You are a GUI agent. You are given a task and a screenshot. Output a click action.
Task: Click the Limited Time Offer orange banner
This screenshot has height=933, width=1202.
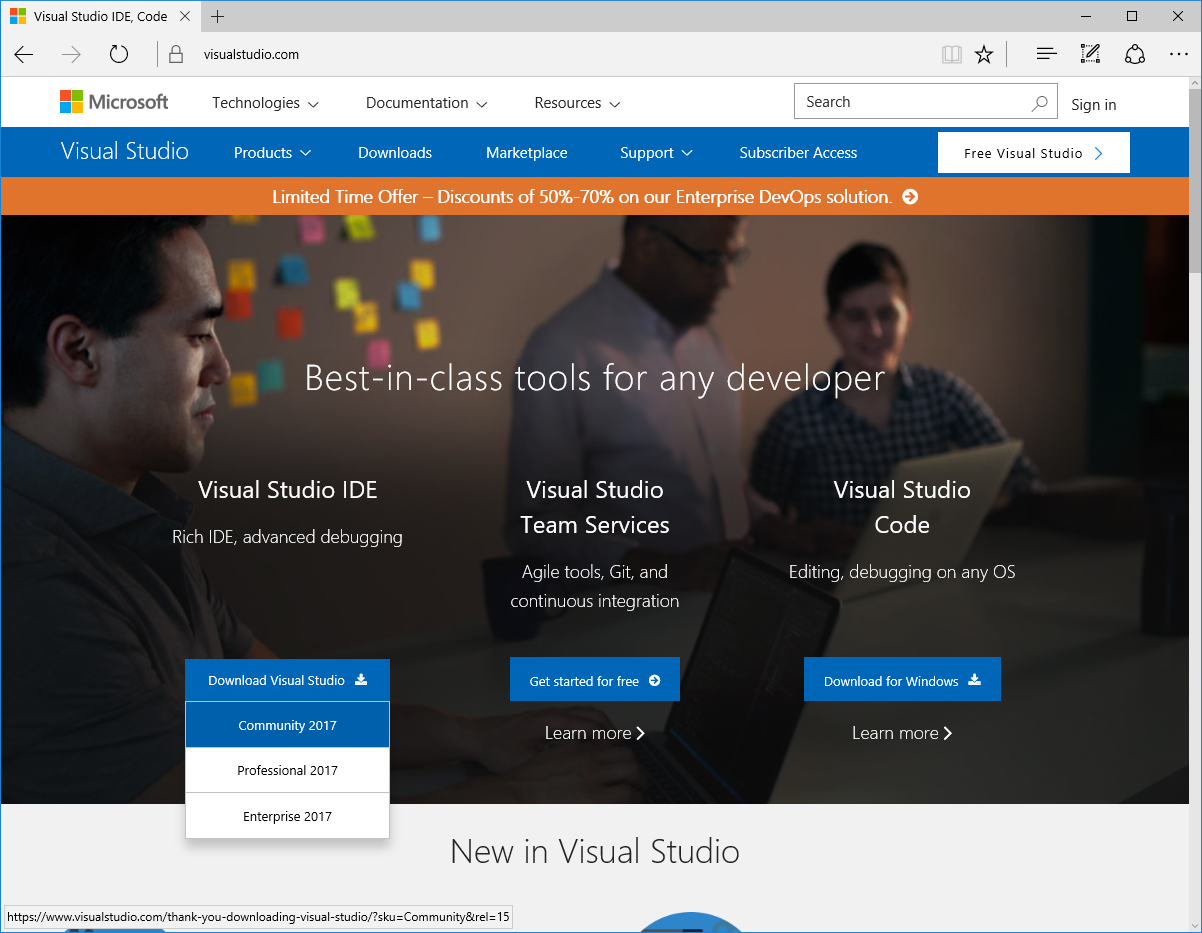(x=594, y=197)
